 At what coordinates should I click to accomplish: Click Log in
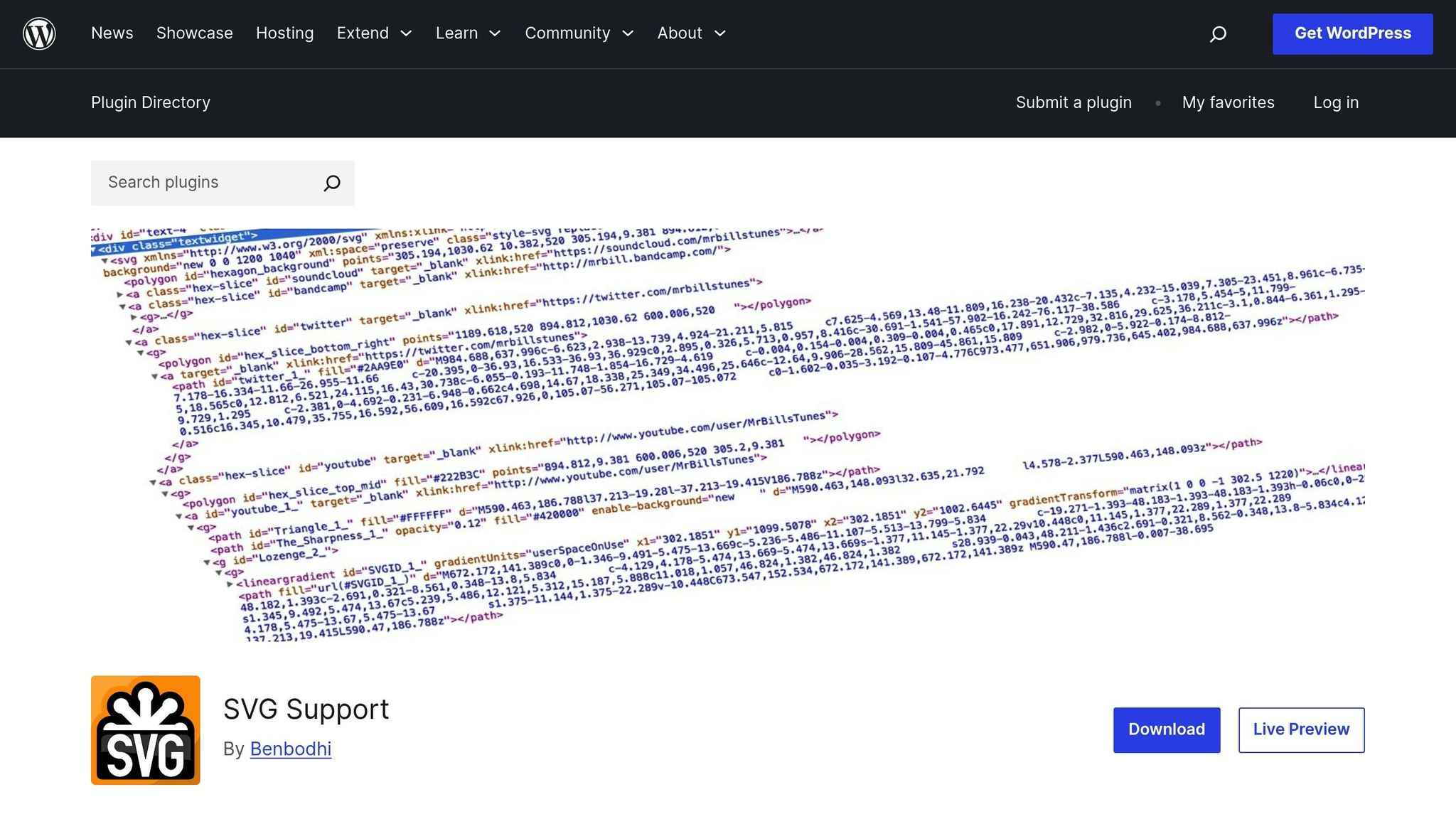1336,102
